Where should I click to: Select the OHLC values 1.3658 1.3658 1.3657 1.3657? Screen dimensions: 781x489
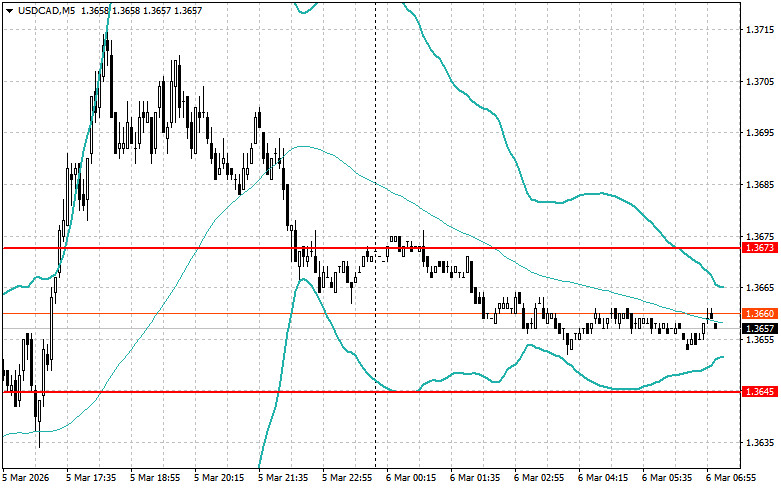click(x=141, y=10)
